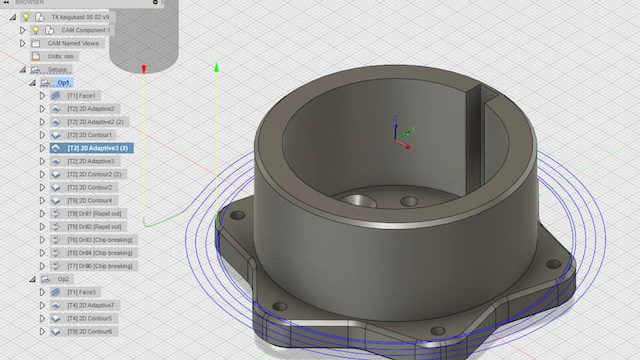Select the 'T4 kaigukast 00 02 v9' label
Screen dimensions: 640x360
click(x=80, y=17)
